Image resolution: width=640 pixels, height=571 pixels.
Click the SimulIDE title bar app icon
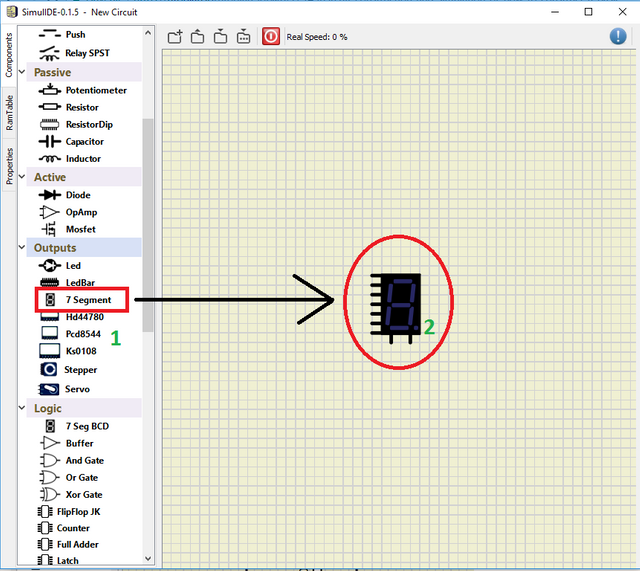[12, 12]
